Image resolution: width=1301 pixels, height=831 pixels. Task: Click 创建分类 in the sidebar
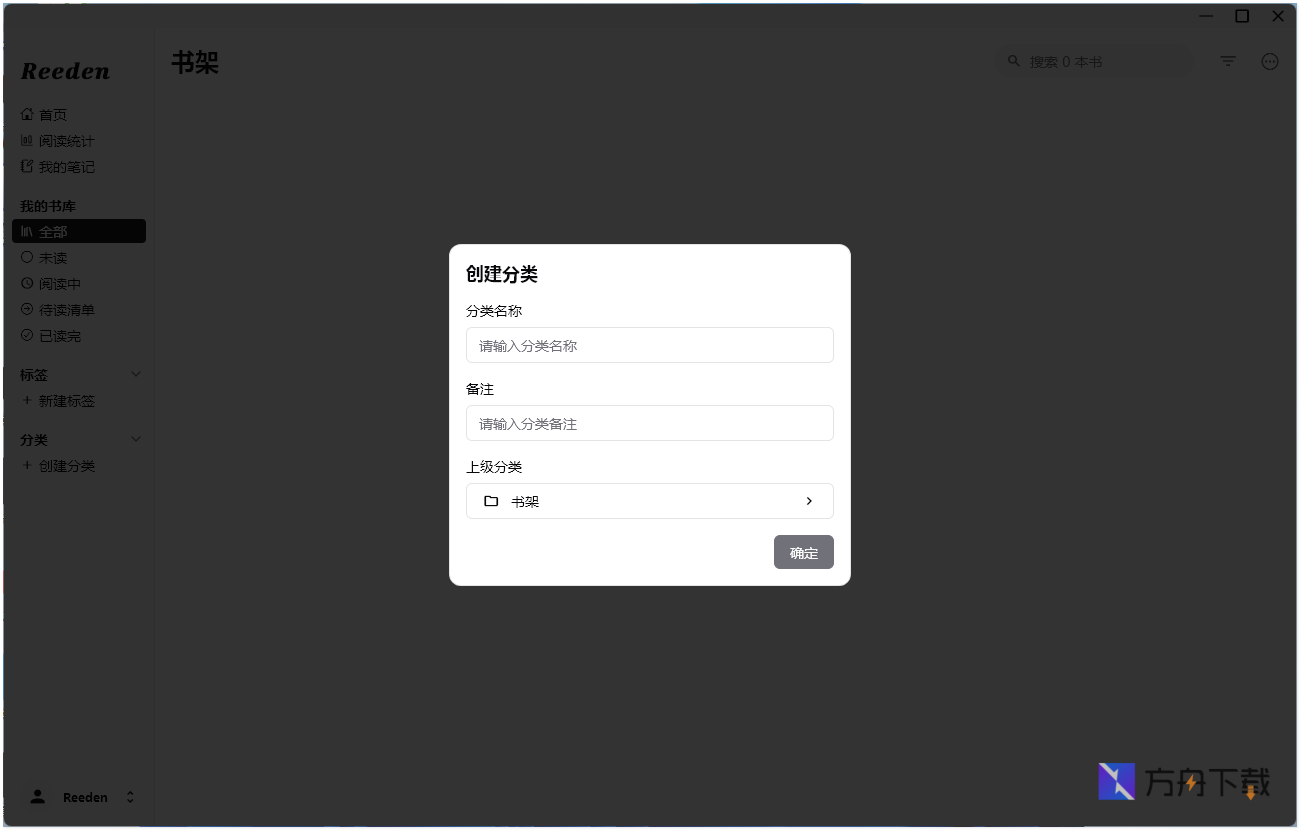click(x=66, y=465)
